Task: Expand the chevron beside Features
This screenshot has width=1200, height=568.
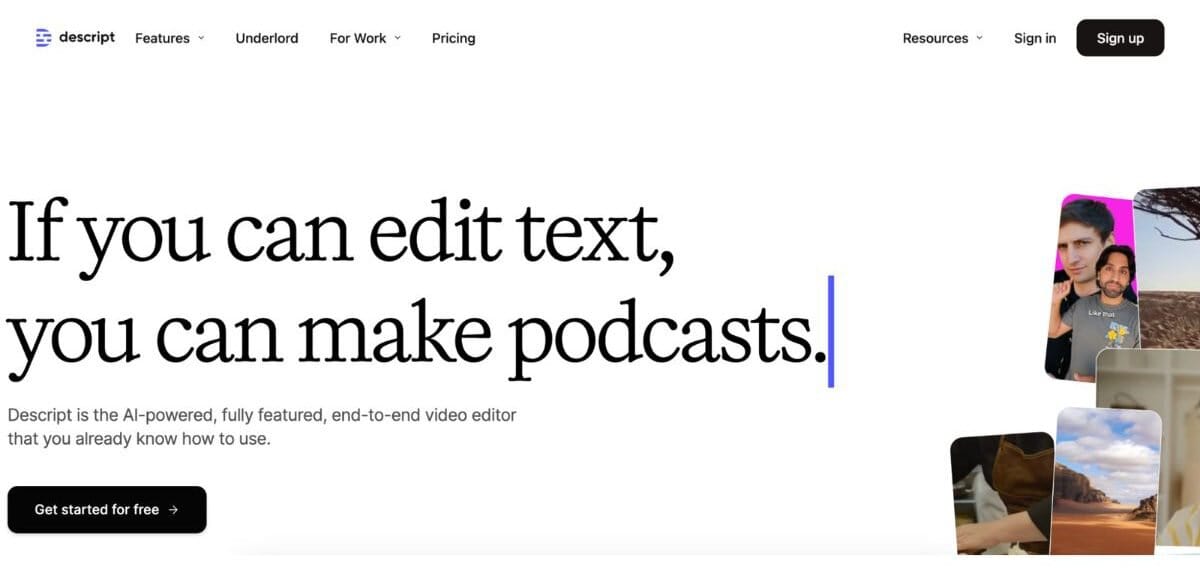Action: [x=201, y=38]
